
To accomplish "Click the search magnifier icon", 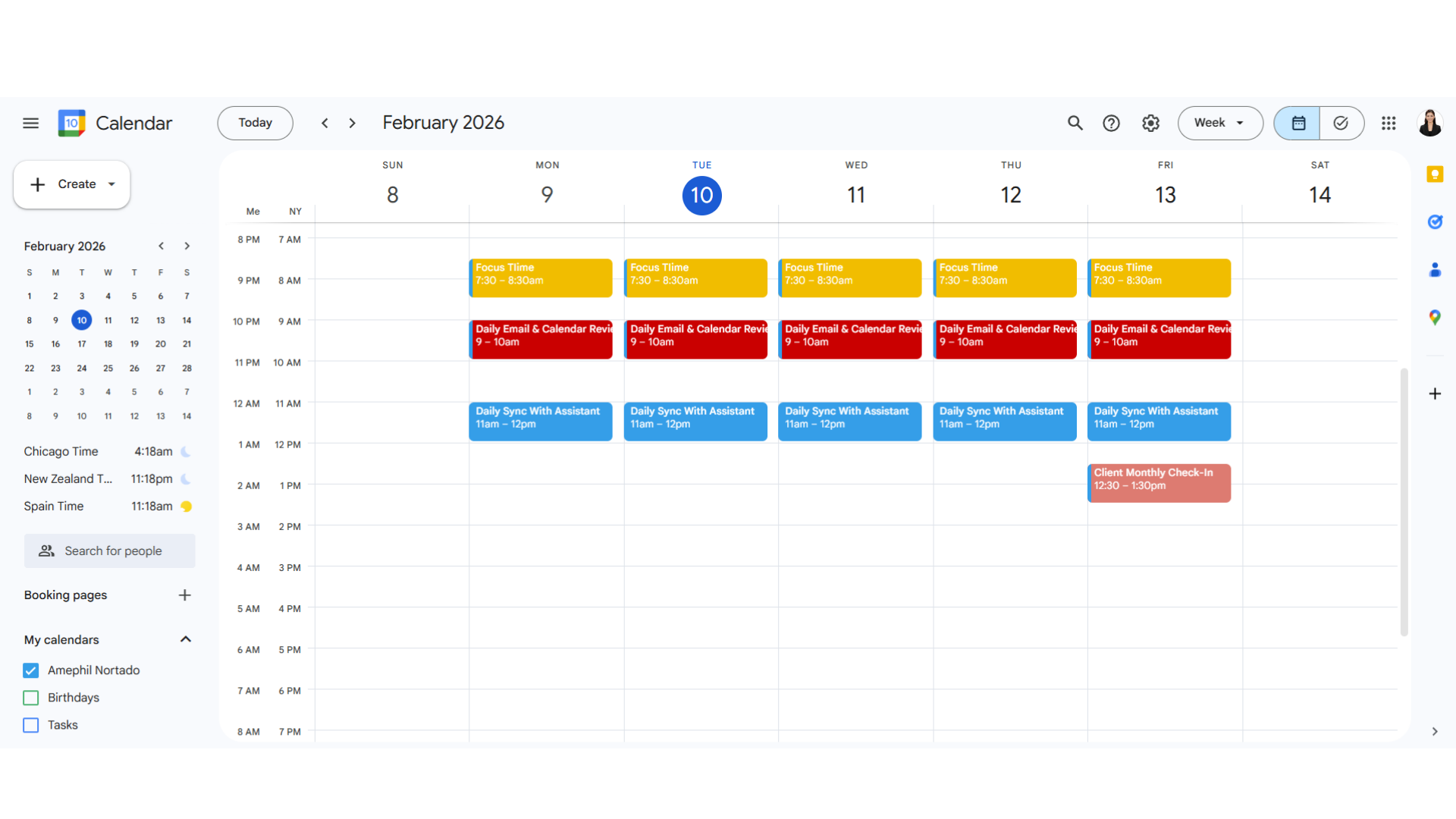I will point(1075,123).
